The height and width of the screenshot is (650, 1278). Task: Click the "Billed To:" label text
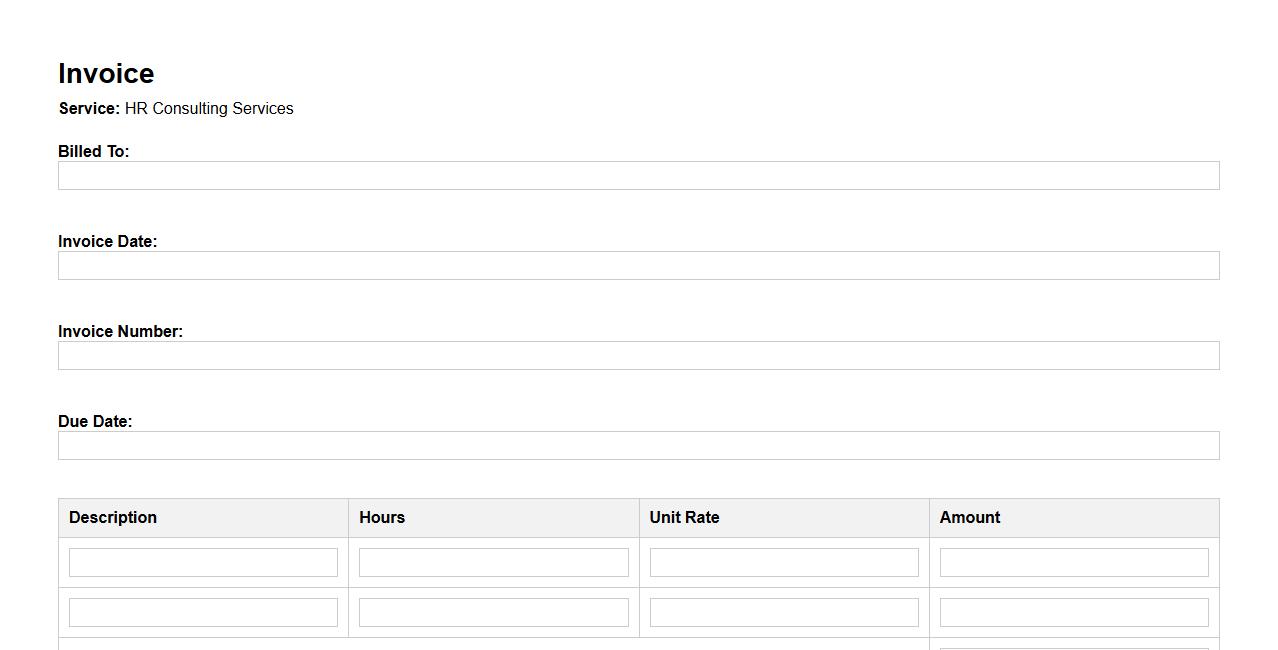point(94,152)
